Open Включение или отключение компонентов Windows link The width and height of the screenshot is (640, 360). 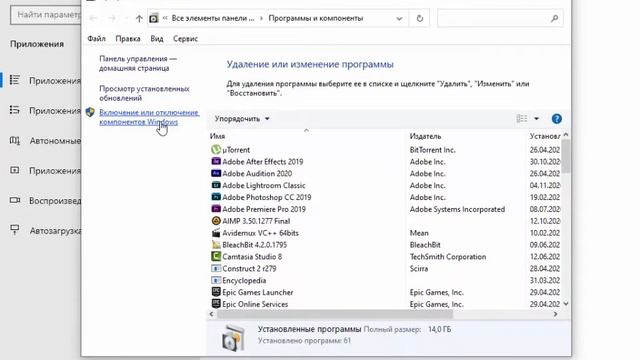(x=149, y=117)
